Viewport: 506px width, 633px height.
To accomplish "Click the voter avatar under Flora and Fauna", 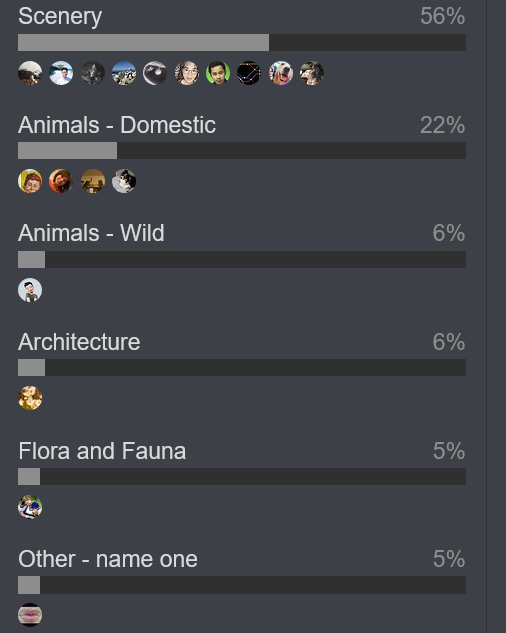I will pyautogui.click(x=30, y=507).
